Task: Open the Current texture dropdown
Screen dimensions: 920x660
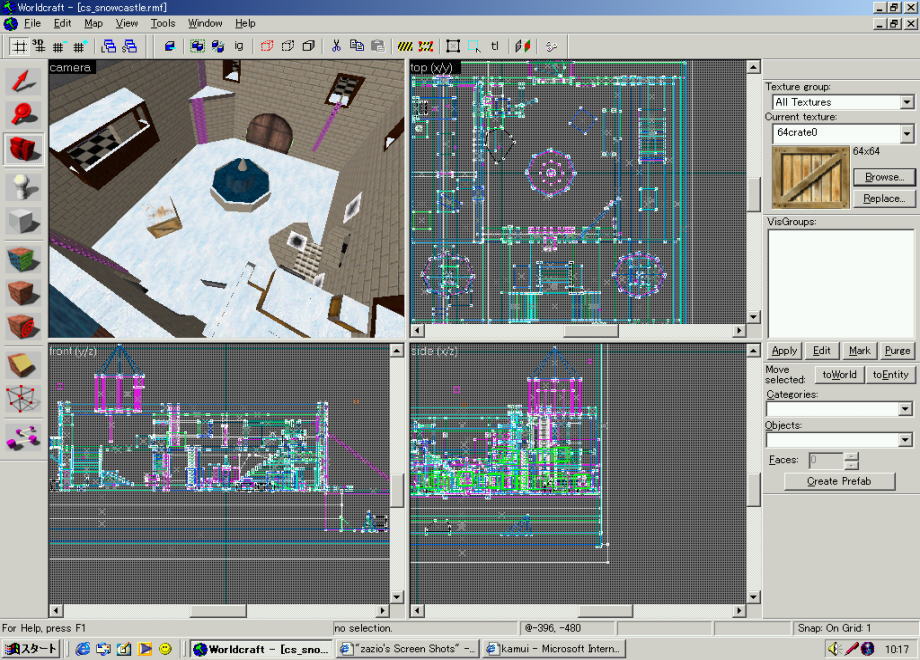Action: [906, 133]
